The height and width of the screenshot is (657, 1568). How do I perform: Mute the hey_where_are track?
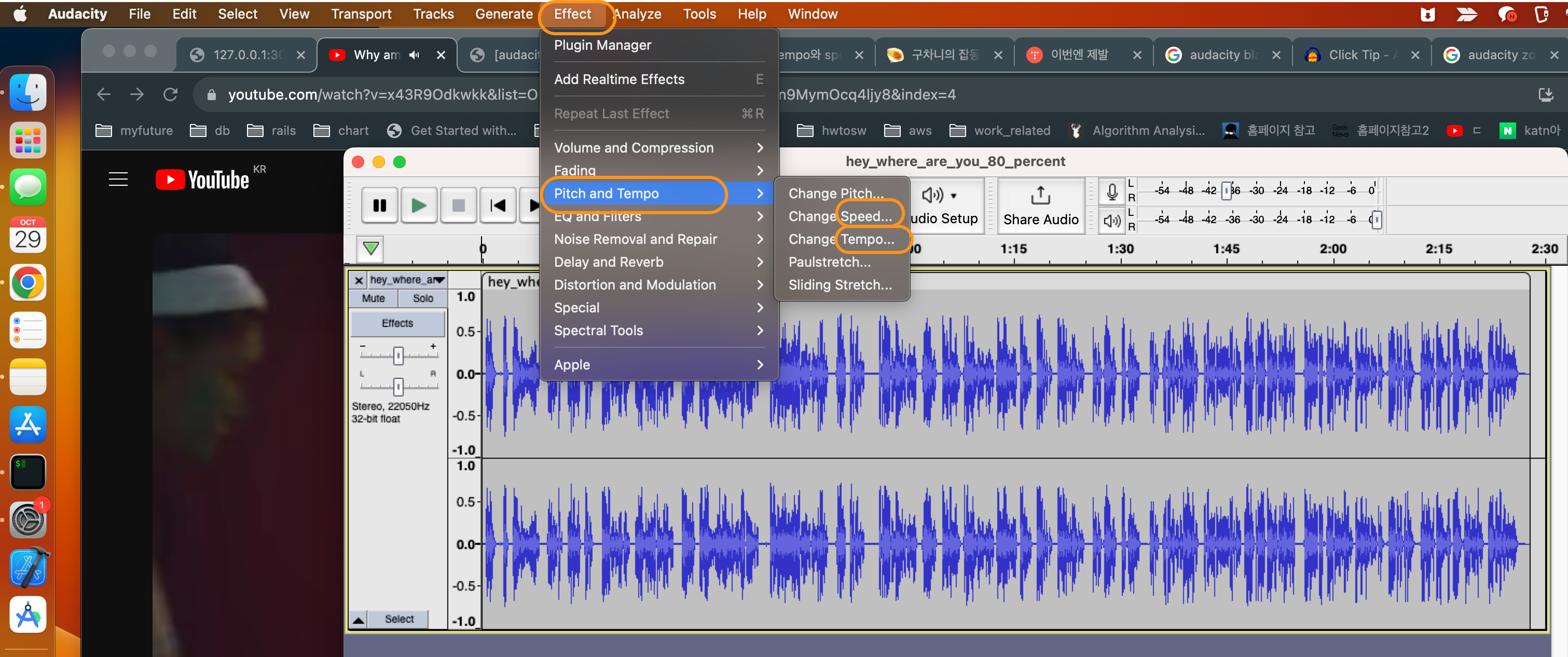[373, 298]
